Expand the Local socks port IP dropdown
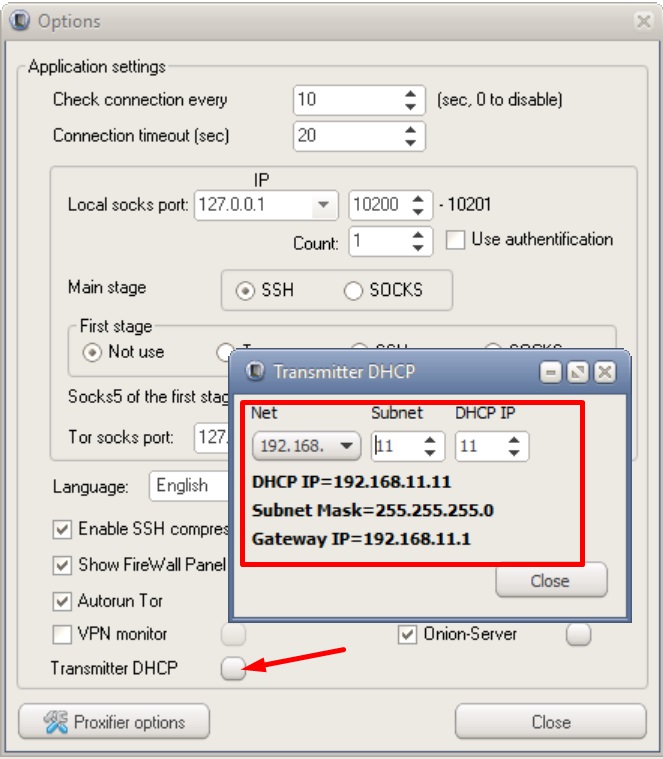This screenshot has width=663, height=759. click(323, 206)
